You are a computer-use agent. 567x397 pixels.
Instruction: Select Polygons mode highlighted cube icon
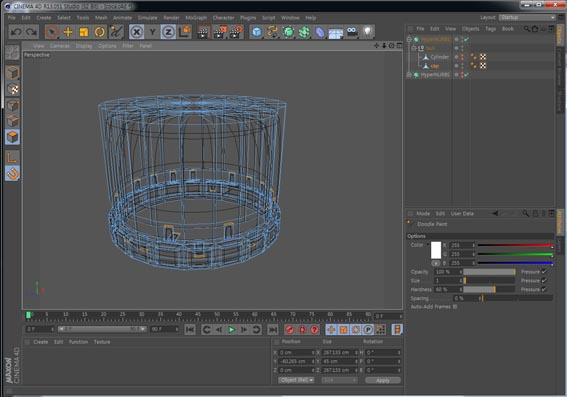pos(12,137)
